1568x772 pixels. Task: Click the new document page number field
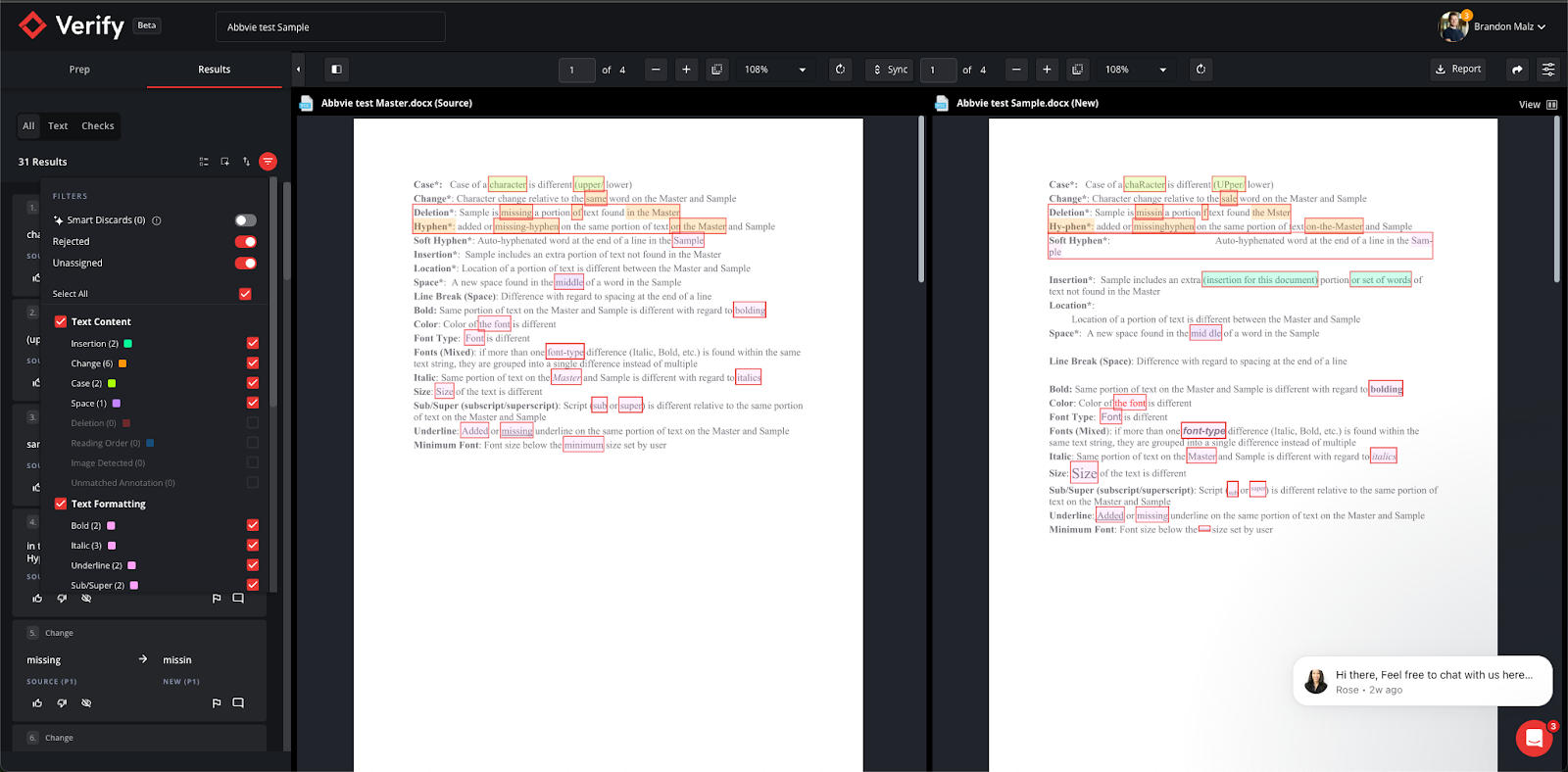(938, 70)
